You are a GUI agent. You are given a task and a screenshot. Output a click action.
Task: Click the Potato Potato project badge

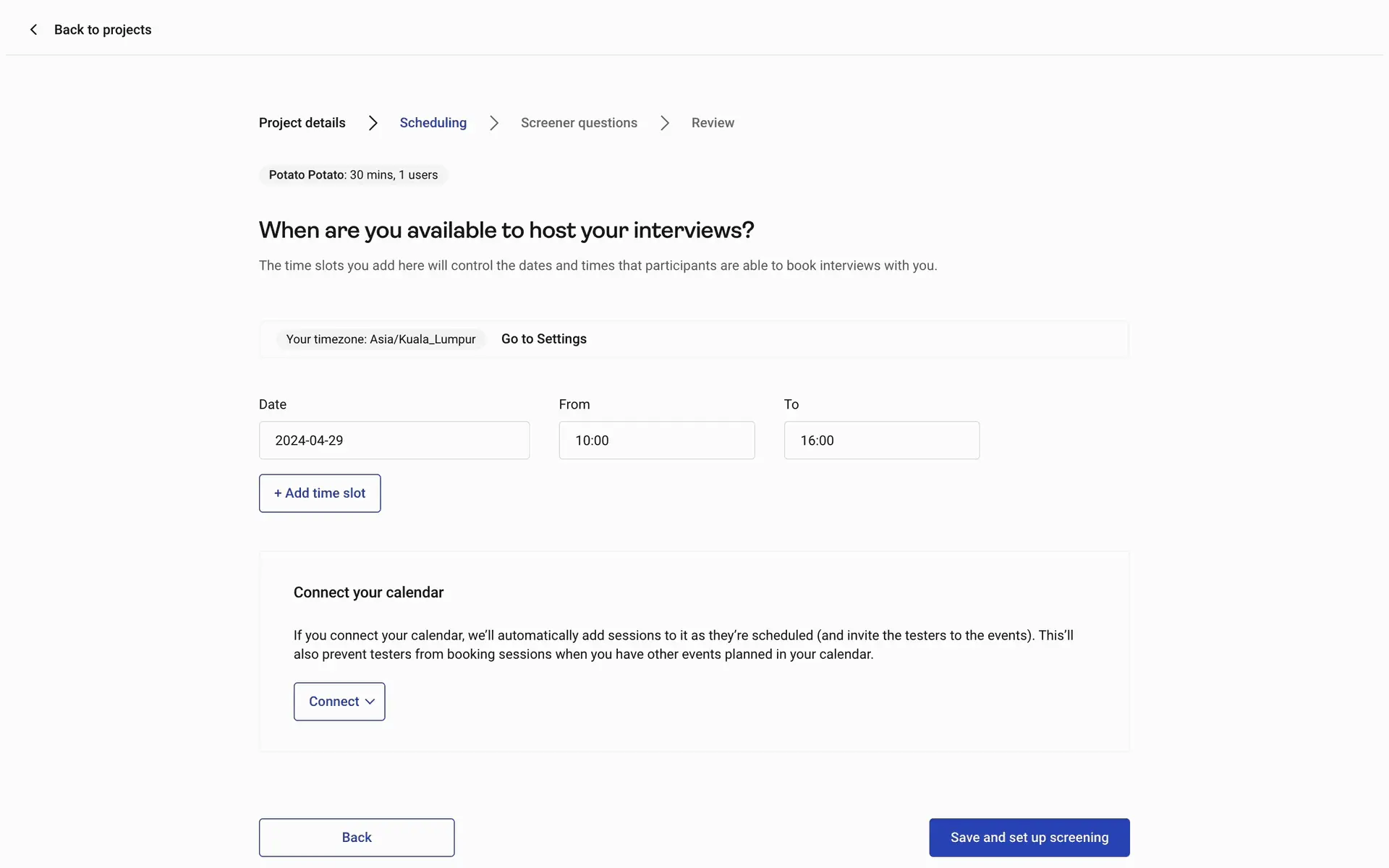pyautogui.click(x=353, y=175)
